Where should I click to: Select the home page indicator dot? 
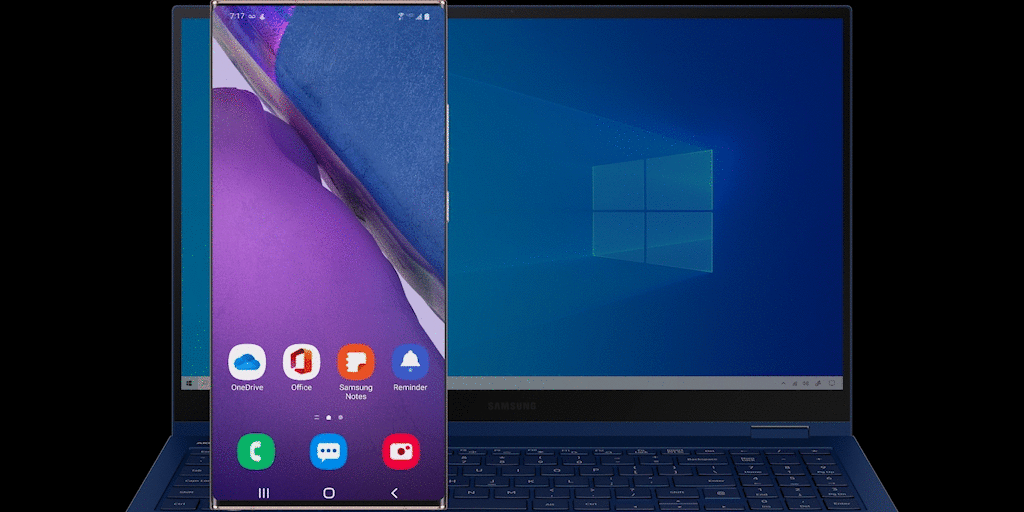pyautogui.click(x=329, y=416)
